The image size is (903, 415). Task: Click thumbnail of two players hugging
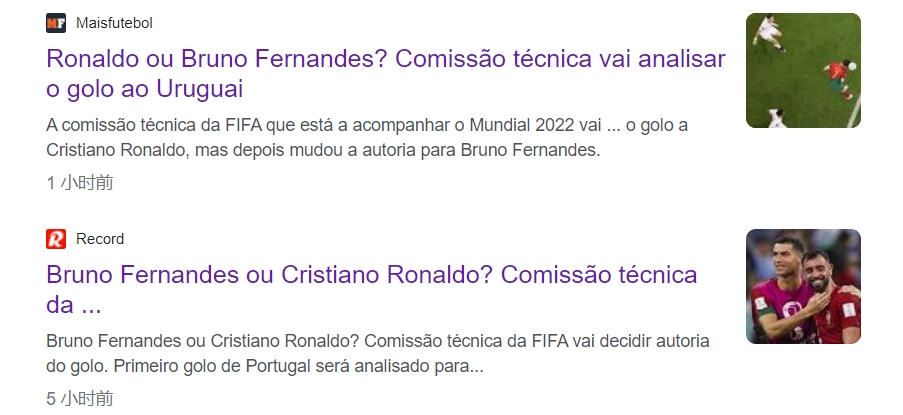803,286
